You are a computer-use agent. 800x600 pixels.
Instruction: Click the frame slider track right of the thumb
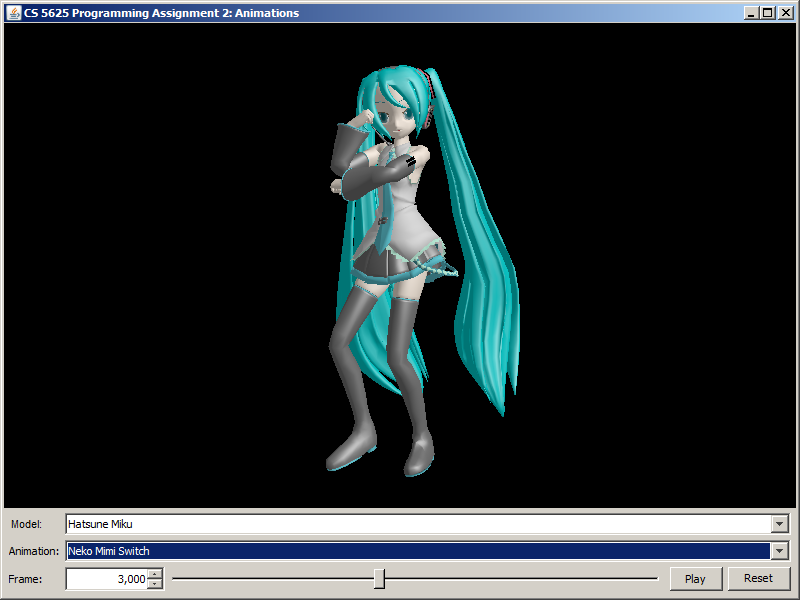[x=520, y=579]
